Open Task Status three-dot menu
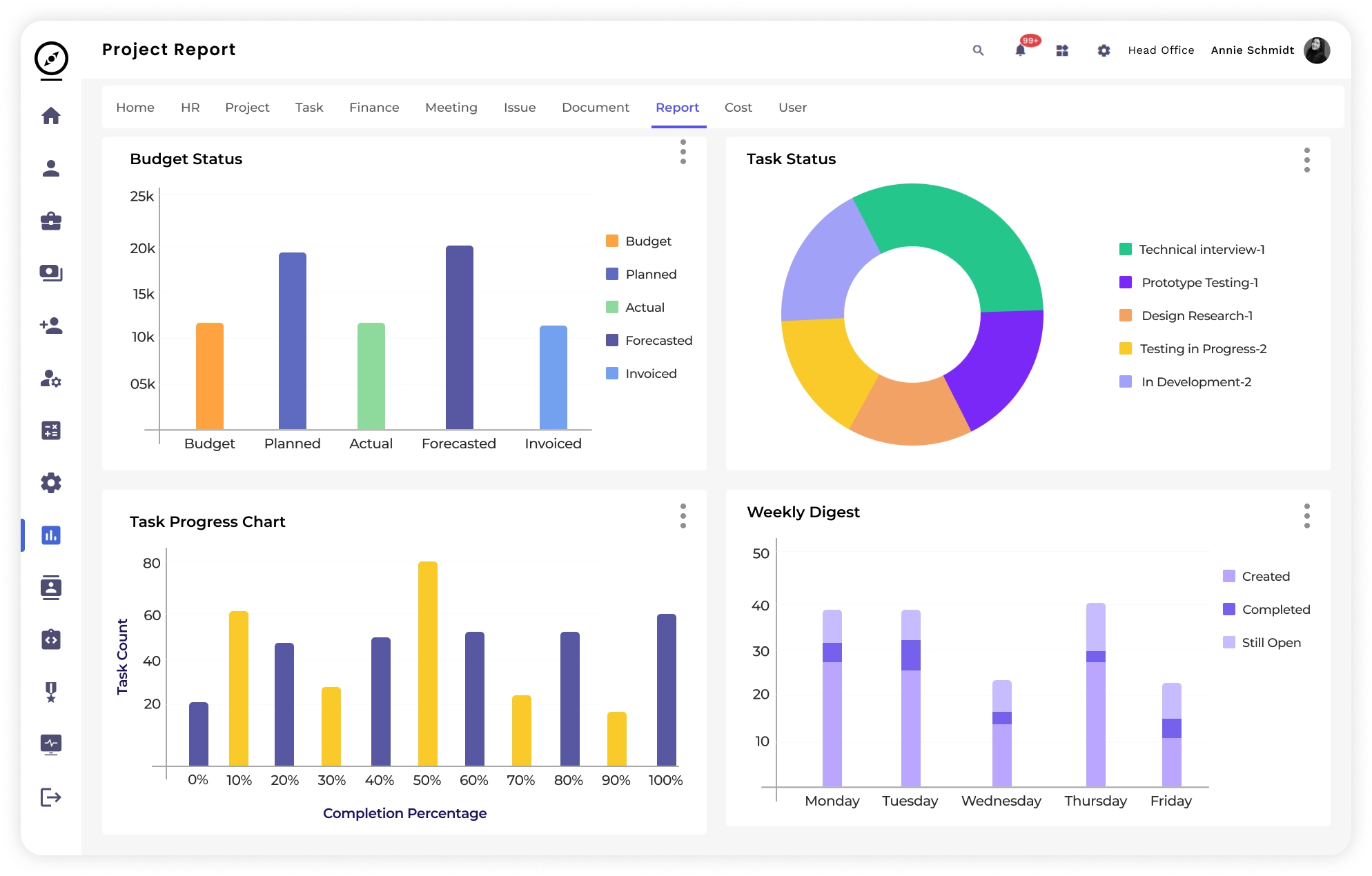The height and width of the screenshot is (876, 1372). (x=1306, y=160)
